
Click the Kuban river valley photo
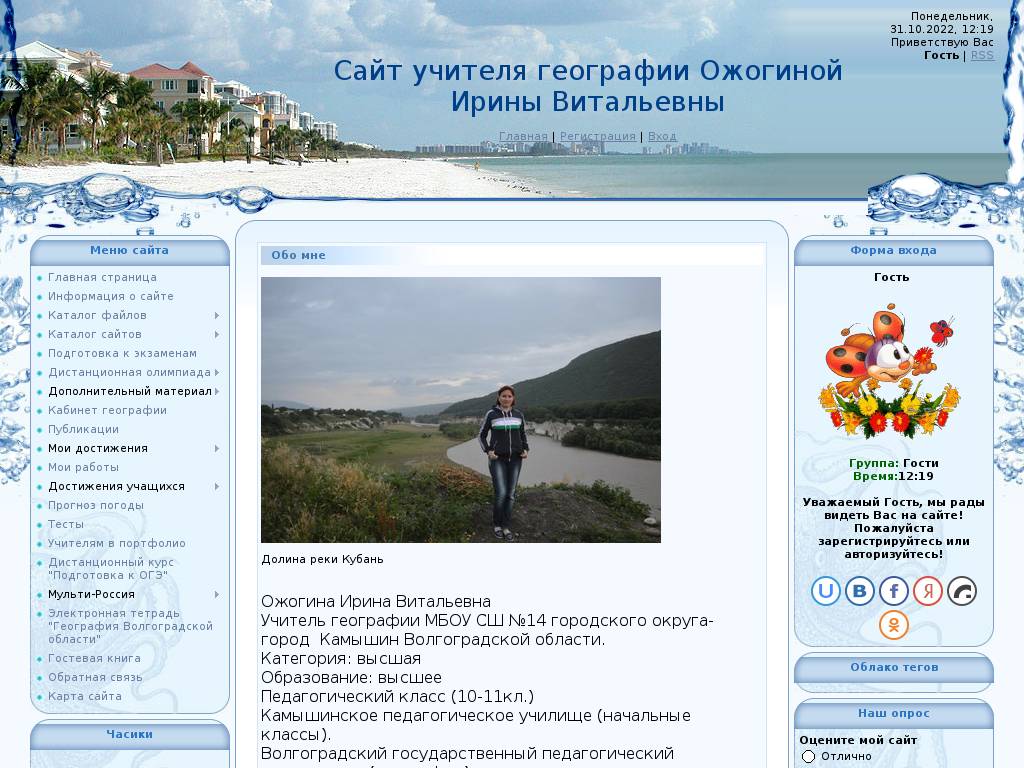[x=461, y=410]
